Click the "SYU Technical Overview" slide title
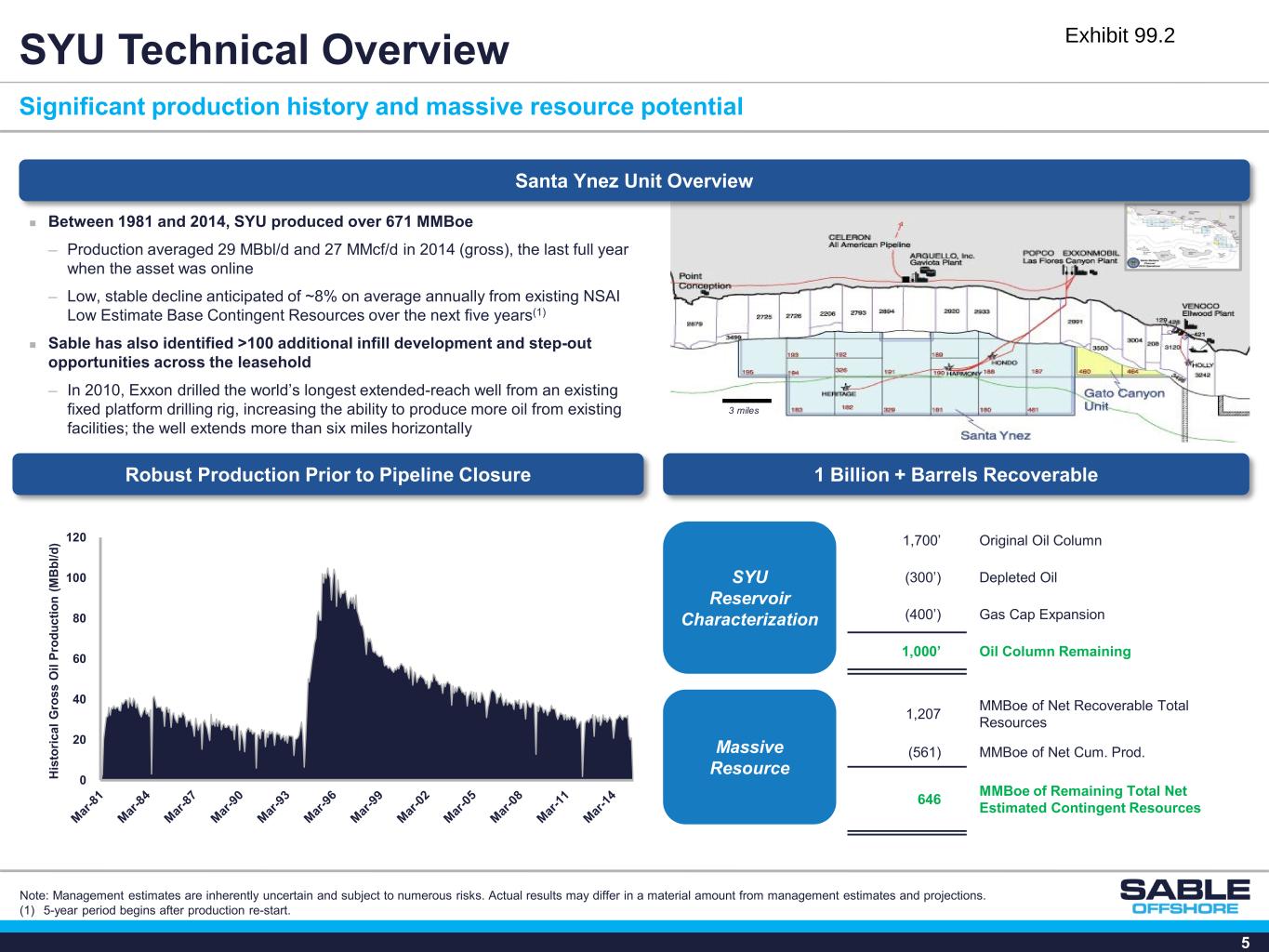This screenshot has width=1269, height=952. 265,49
